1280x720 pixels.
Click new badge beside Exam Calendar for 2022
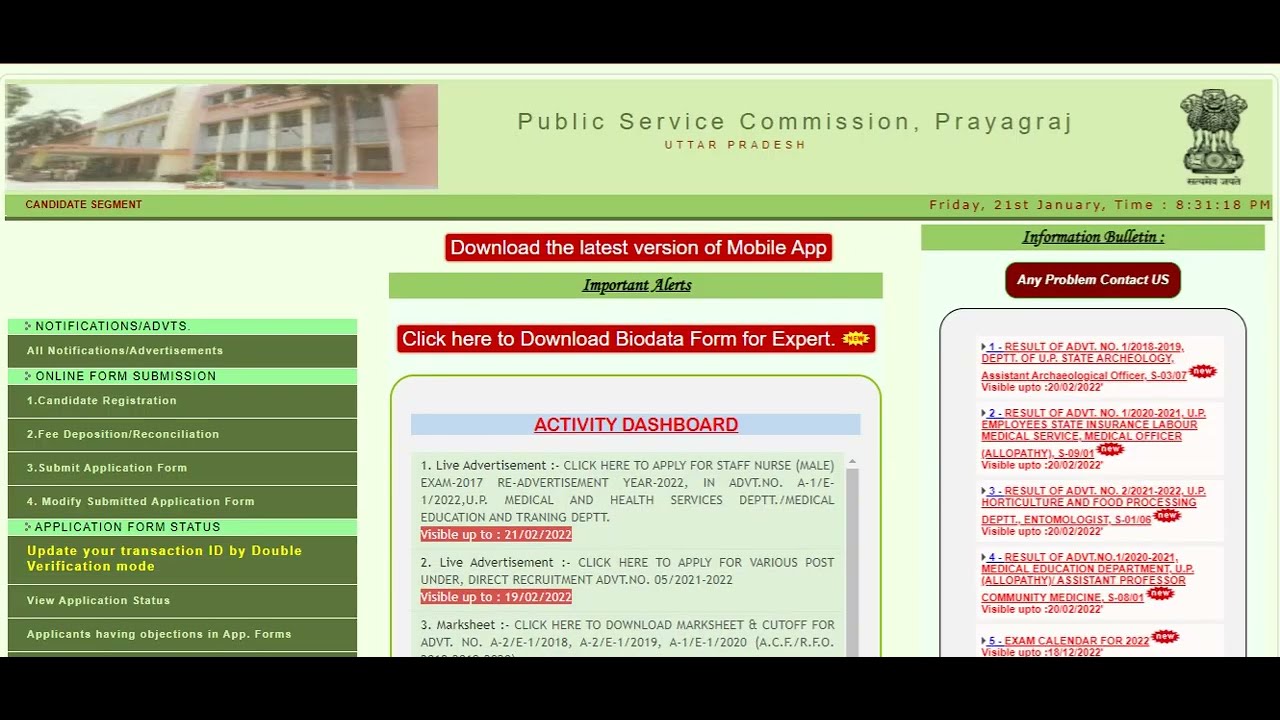point(1165,637)
